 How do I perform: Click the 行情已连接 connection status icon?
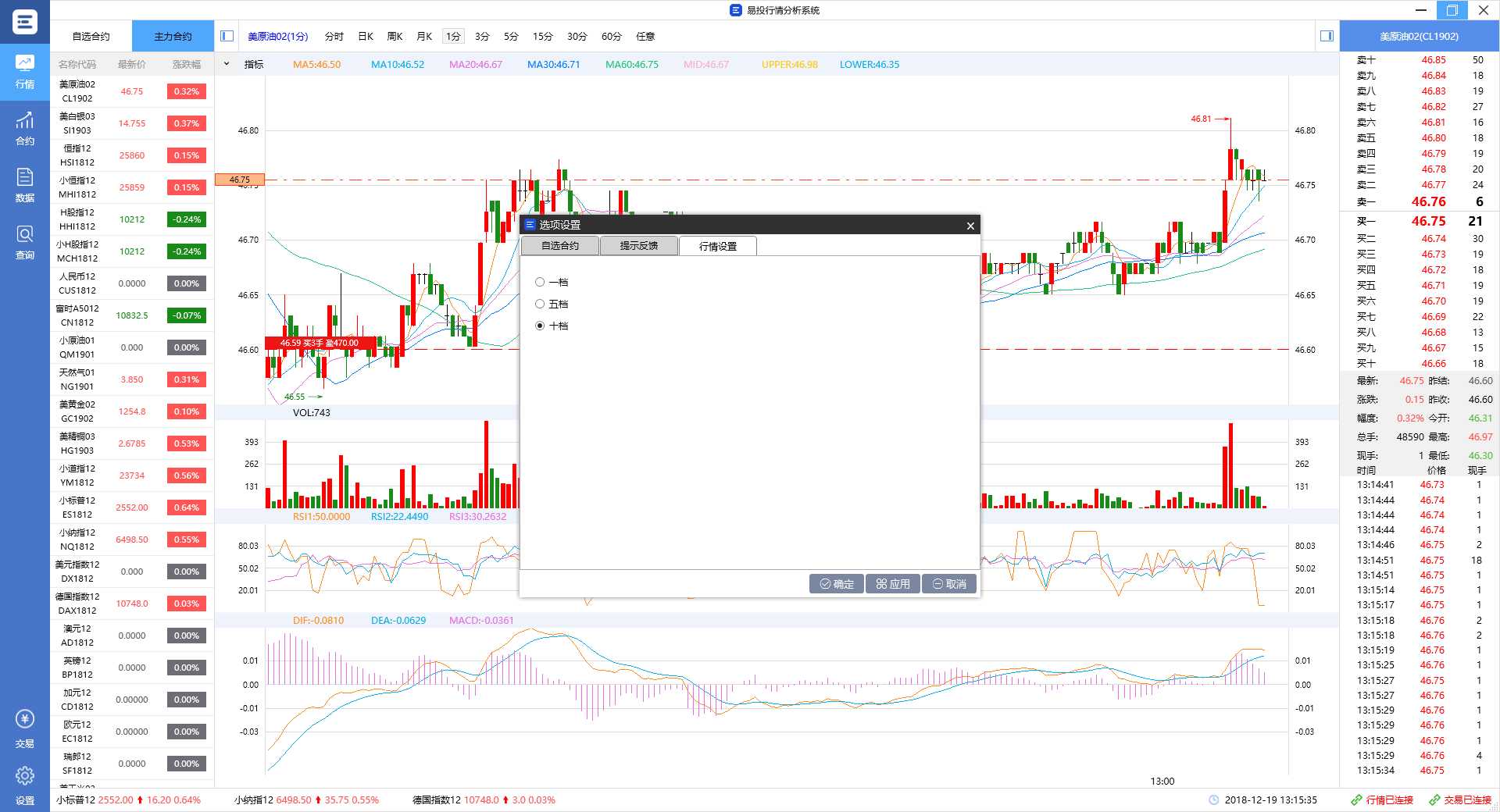click(1356, 800)
